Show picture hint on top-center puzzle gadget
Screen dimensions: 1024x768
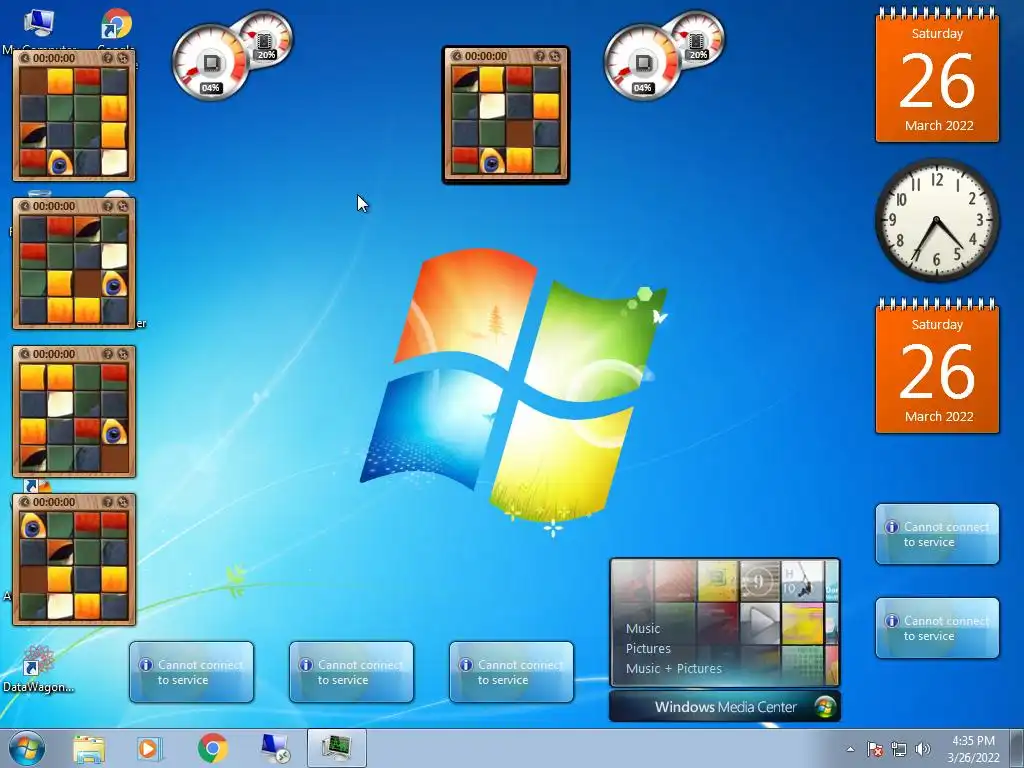tap(539, 56)
